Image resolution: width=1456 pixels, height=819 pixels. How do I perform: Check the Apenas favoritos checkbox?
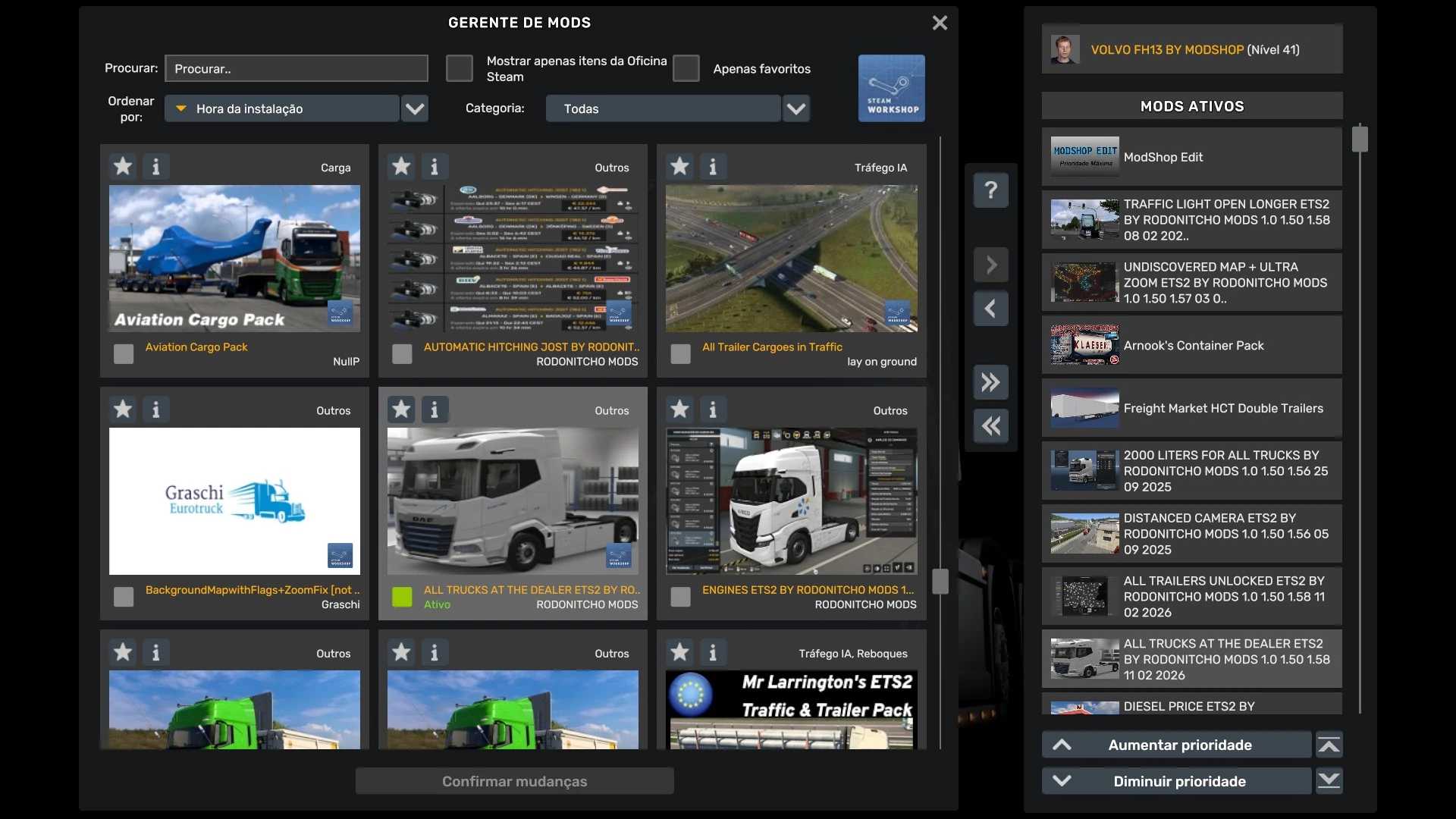686,68
